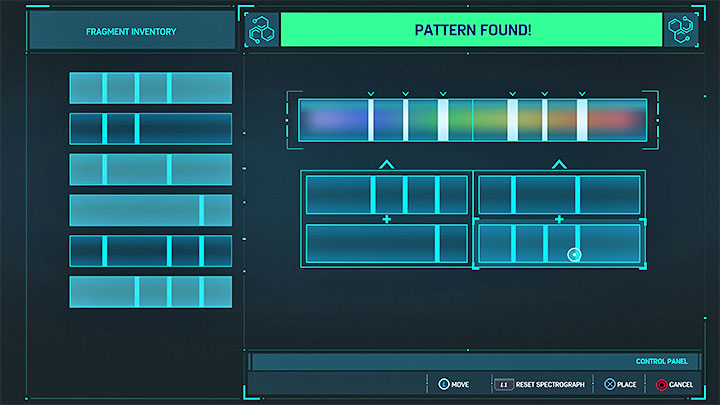This screenshot has height=405, width=720.
Task: Click the hexagon molecule icon left of banner
Action: pos(260,30)
